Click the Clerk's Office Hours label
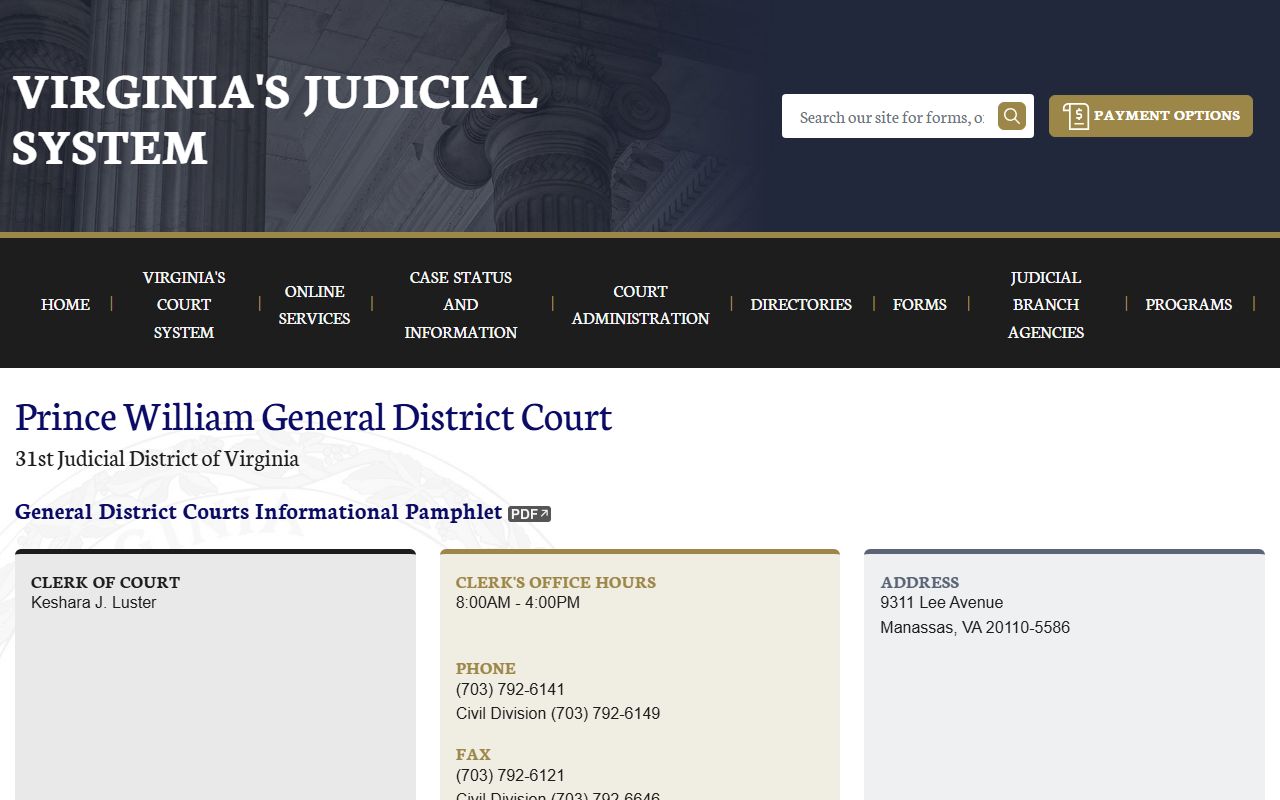Image resolution: width=1280 pixels, height=800 pixels. click(x=556, y=582)
